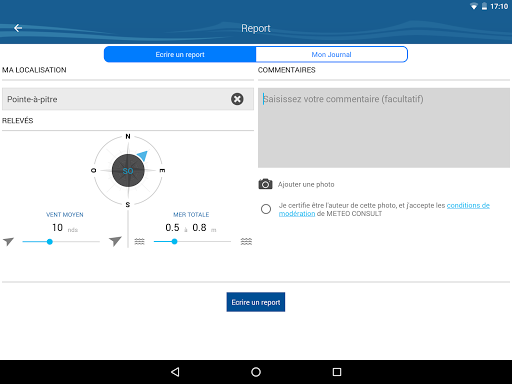Adjust the Vent Moyen wind speed slider
The width and height of the screenshot is (512, 384).
pyautogui.click(x=61, y=242)
